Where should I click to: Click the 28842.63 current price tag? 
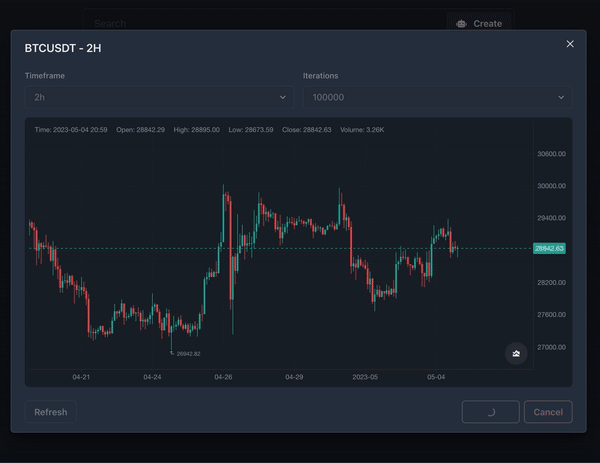click(549, 249)
